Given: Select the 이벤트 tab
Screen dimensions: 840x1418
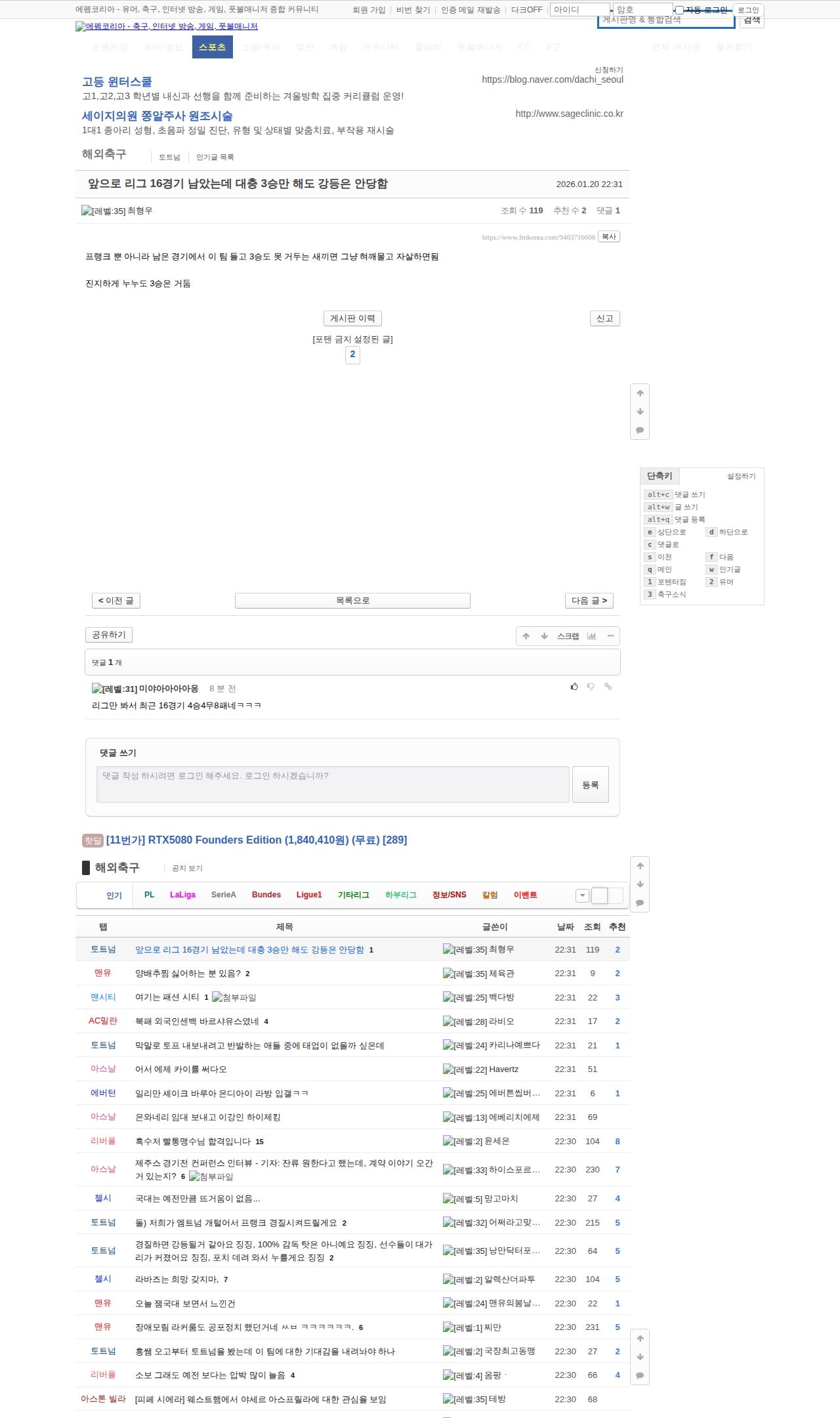Looking at the screenshot, I should (526, 895).
